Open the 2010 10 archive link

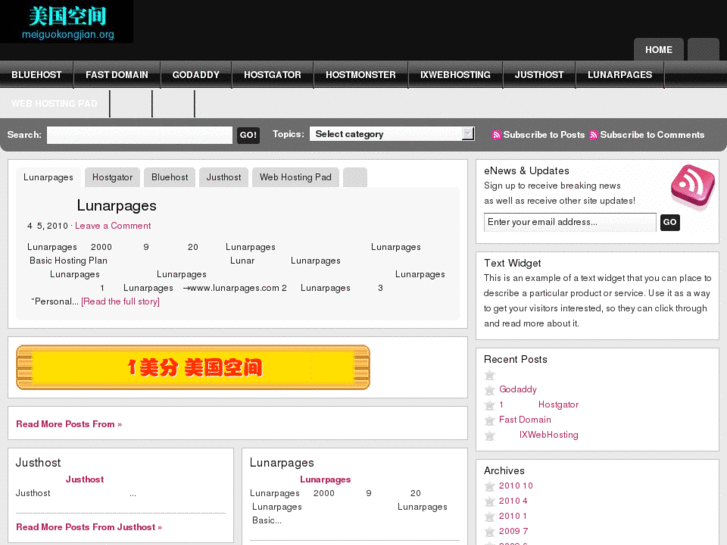[x=516, y=486]
